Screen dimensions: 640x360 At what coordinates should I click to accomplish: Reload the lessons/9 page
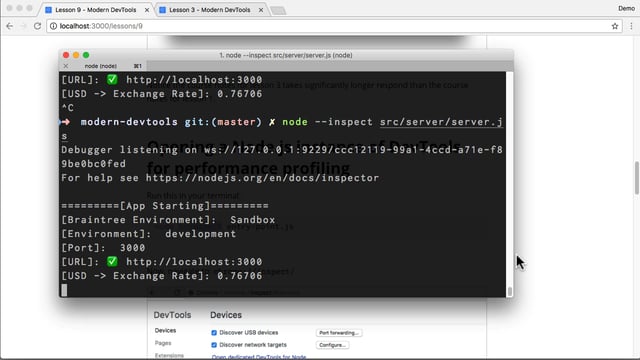pos(37,26)
